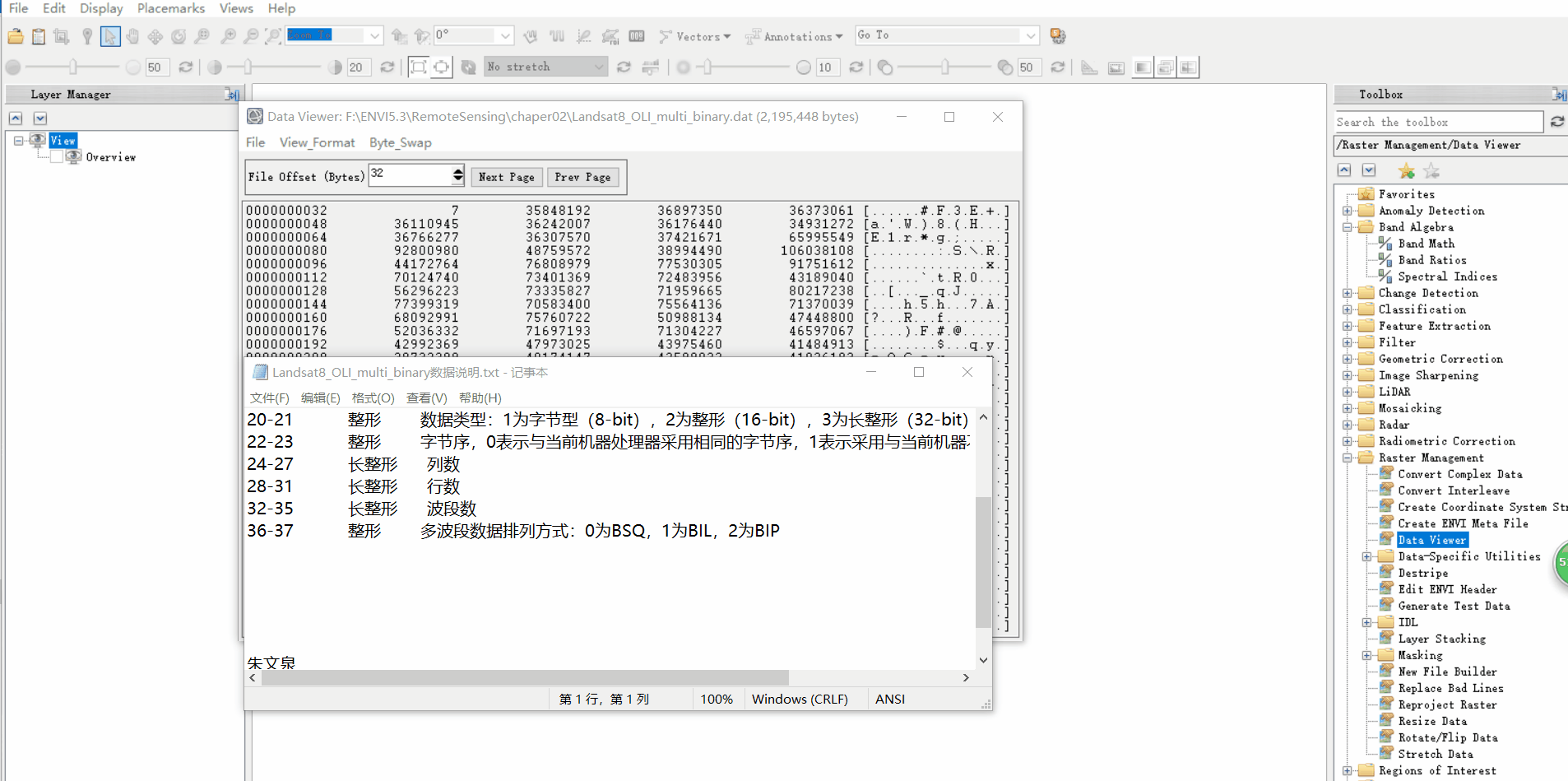The image size is (1568, 781).
Task: Click the transparency slider handle
Action: pos(945,67)
